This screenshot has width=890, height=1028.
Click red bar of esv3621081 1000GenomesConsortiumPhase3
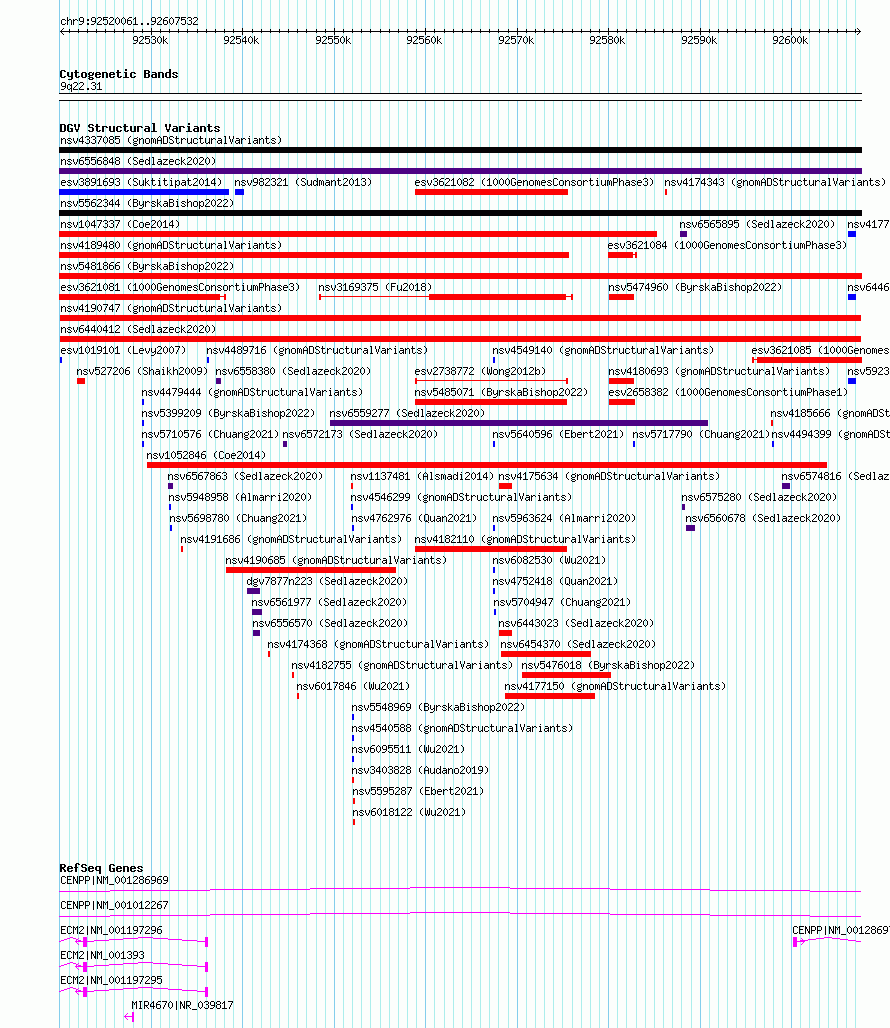click(x=140, y=297)
